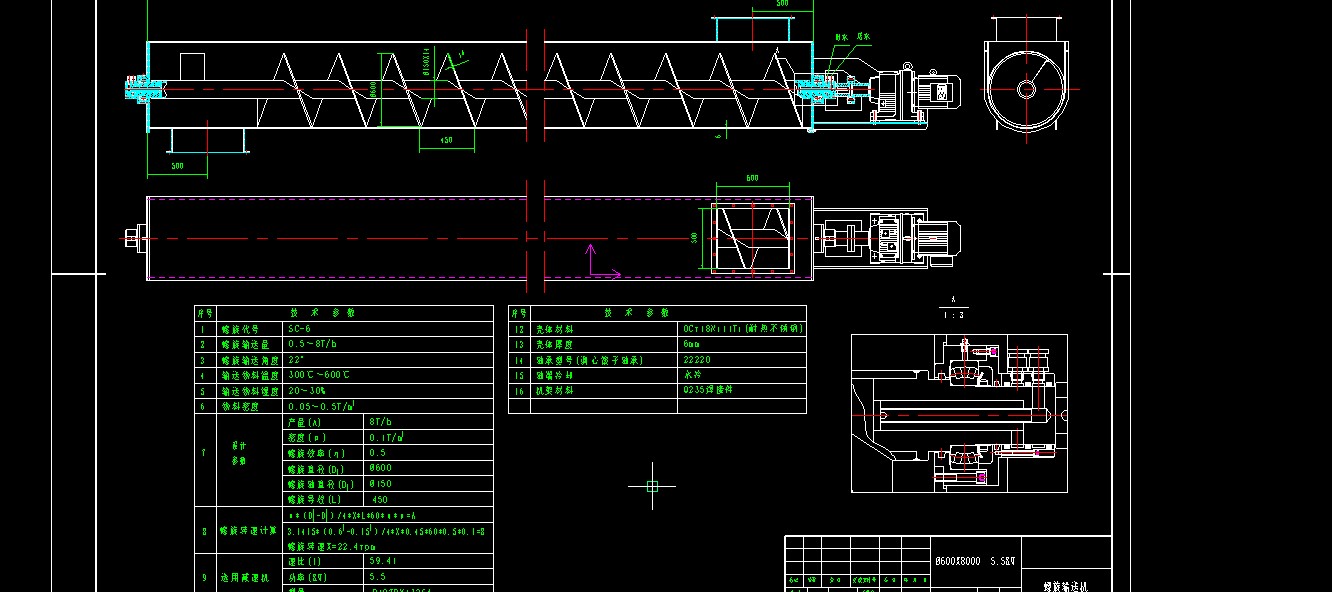Select the Q235 frame material value
The width and height of the screenshot is (1332, 592).
708,390
